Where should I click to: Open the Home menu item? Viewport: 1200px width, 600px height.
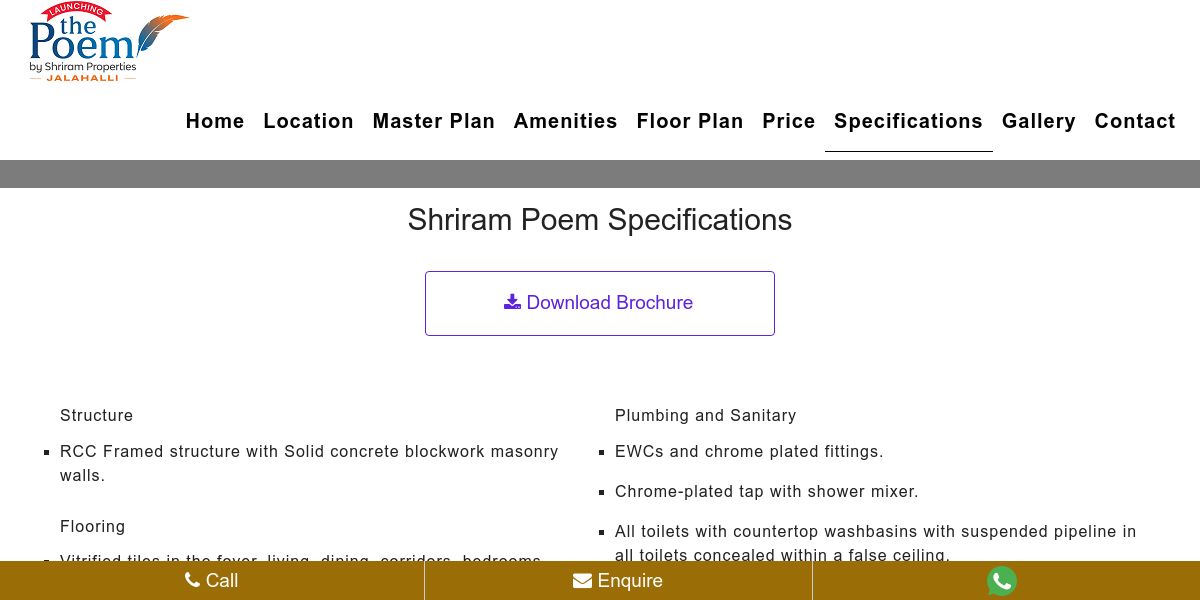215,121
